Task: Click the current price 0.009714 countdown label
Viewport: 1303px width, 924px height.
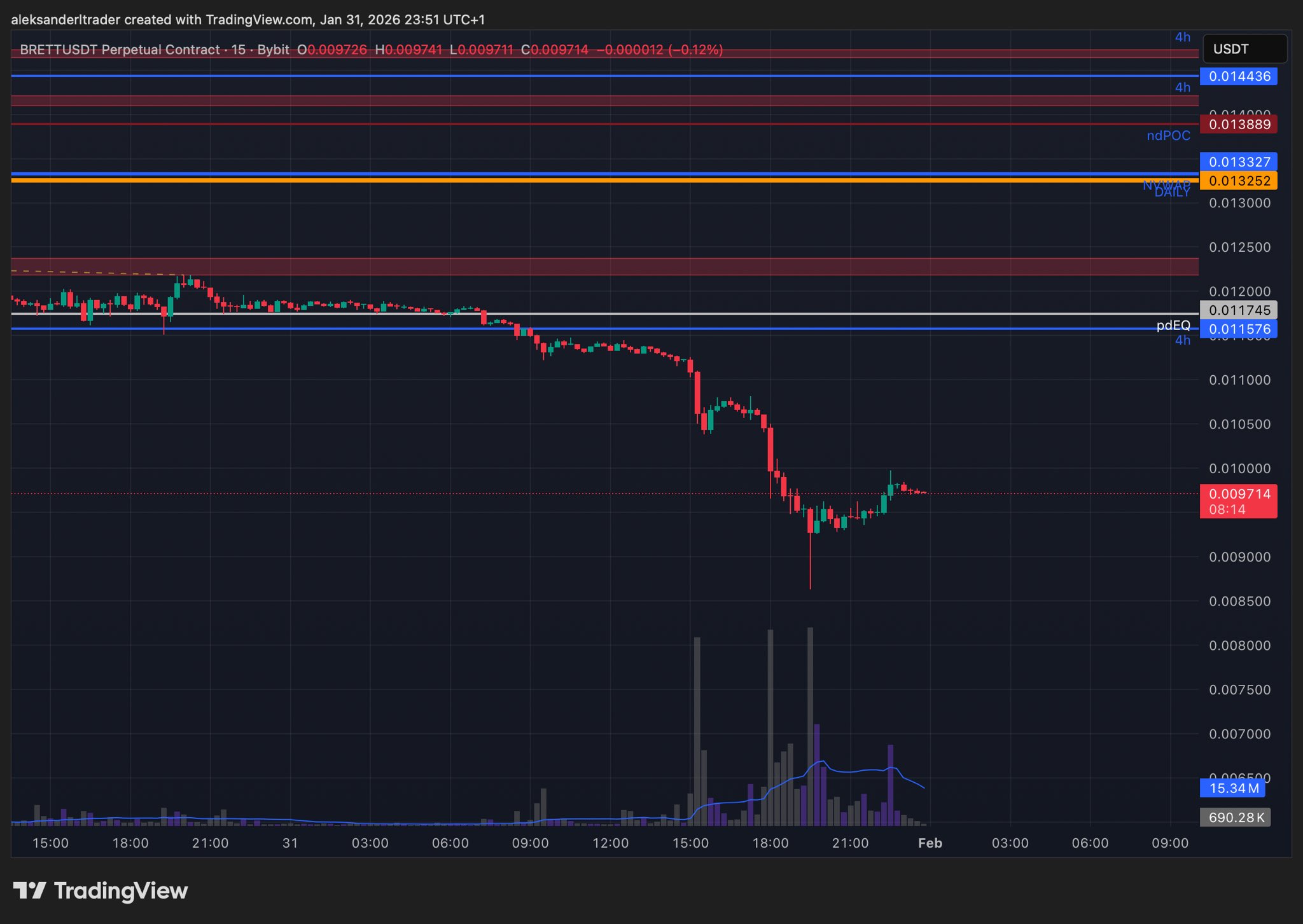Action: coord(1238,501)
